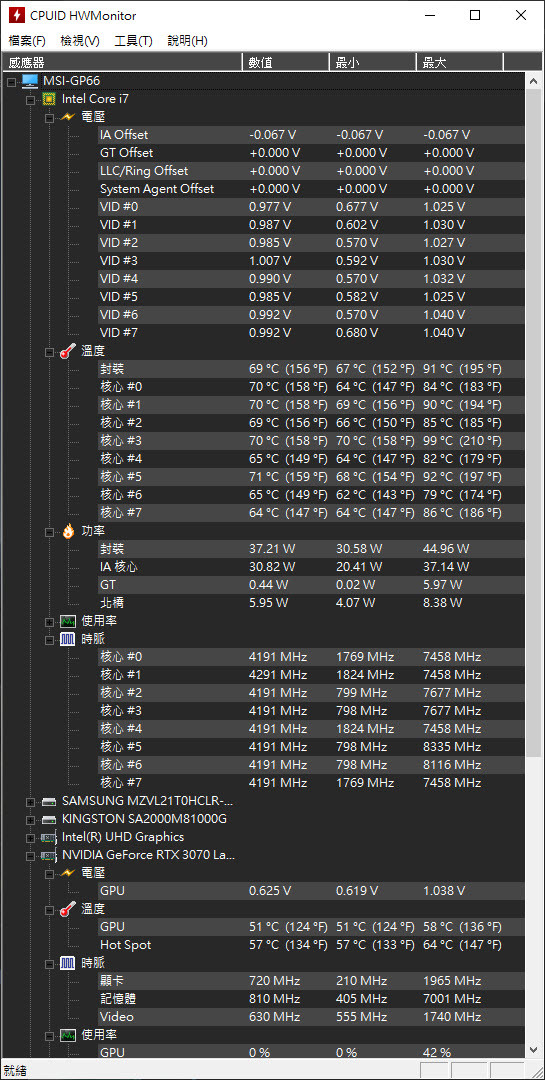
Task: Collapse the Intel Core i7 node
Action: (30, 99)
